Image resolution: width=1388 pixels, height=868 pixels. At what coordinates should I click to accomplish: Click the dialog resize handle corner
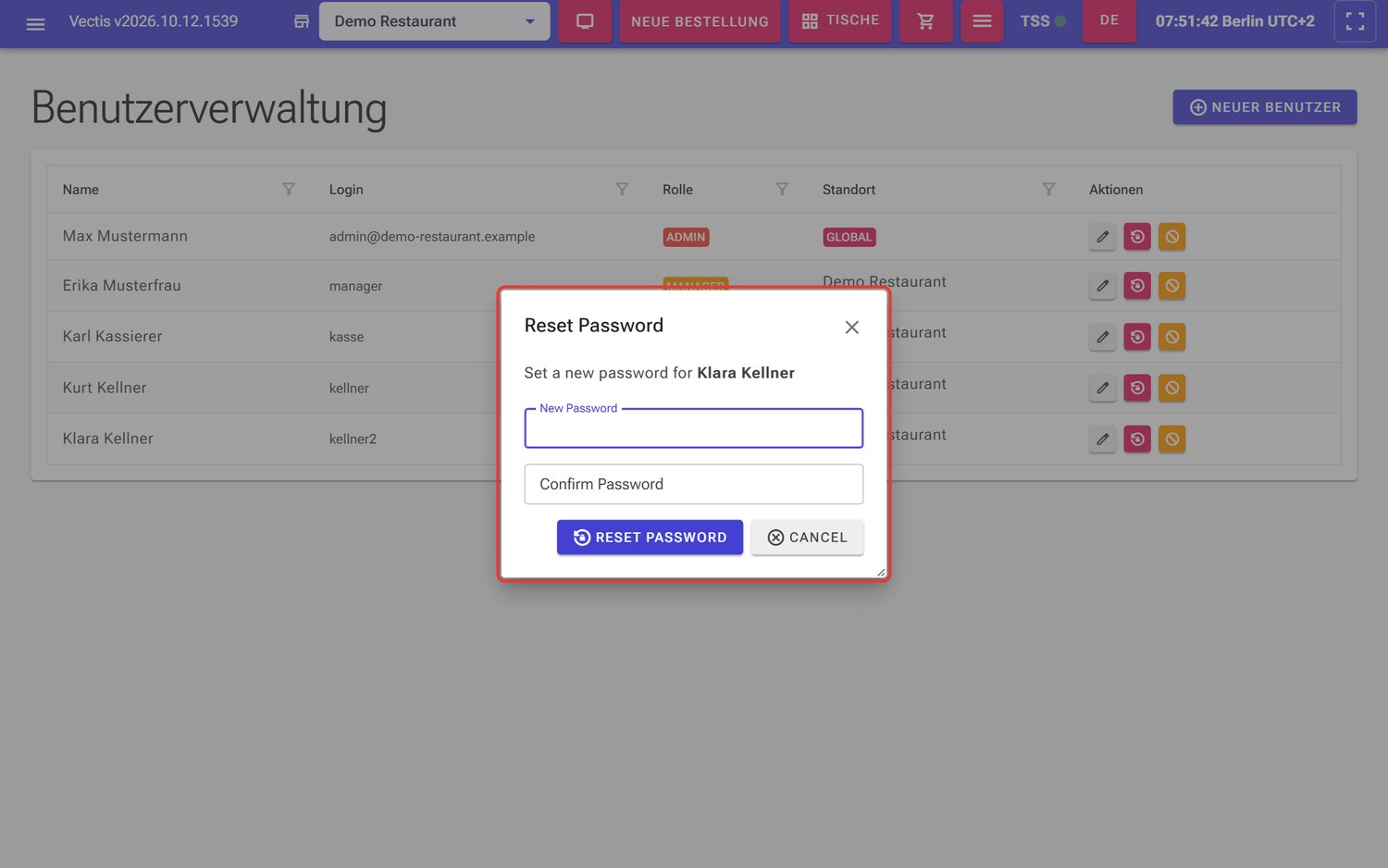881,572
